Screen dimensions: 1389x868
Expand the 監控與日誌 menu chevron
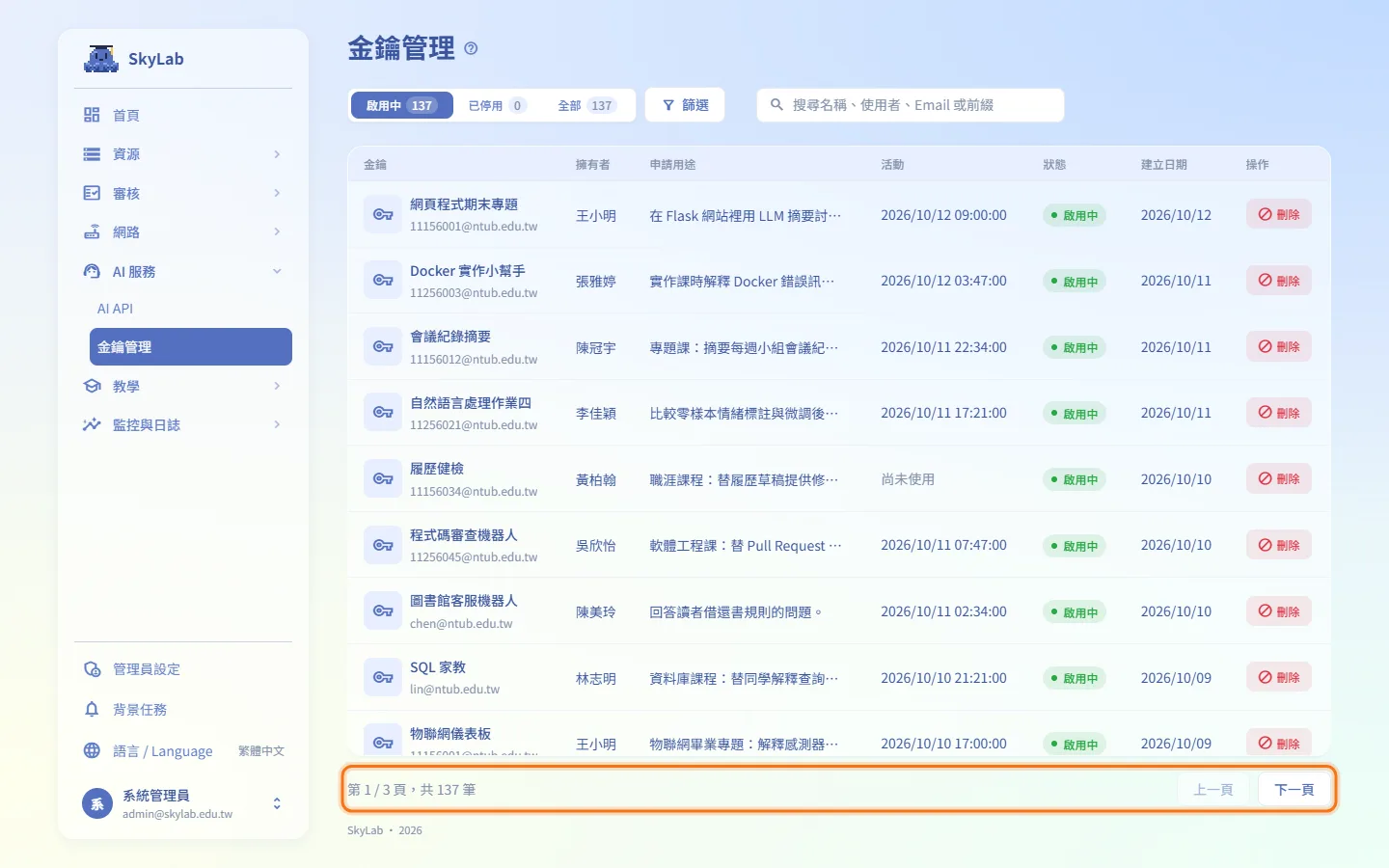tap(277, 424)
